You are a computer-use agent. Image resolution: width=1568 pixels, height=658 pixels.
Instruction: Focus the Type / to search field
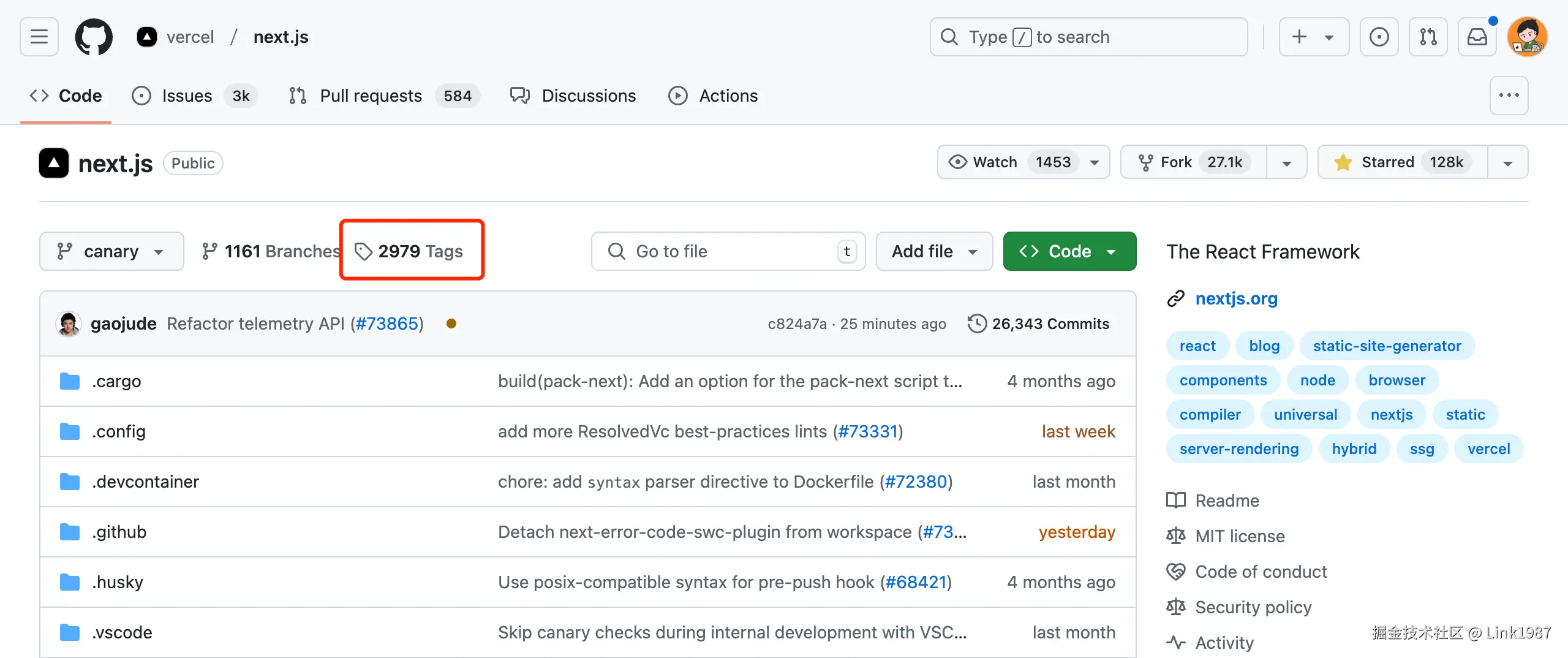tap(1088, 37)
